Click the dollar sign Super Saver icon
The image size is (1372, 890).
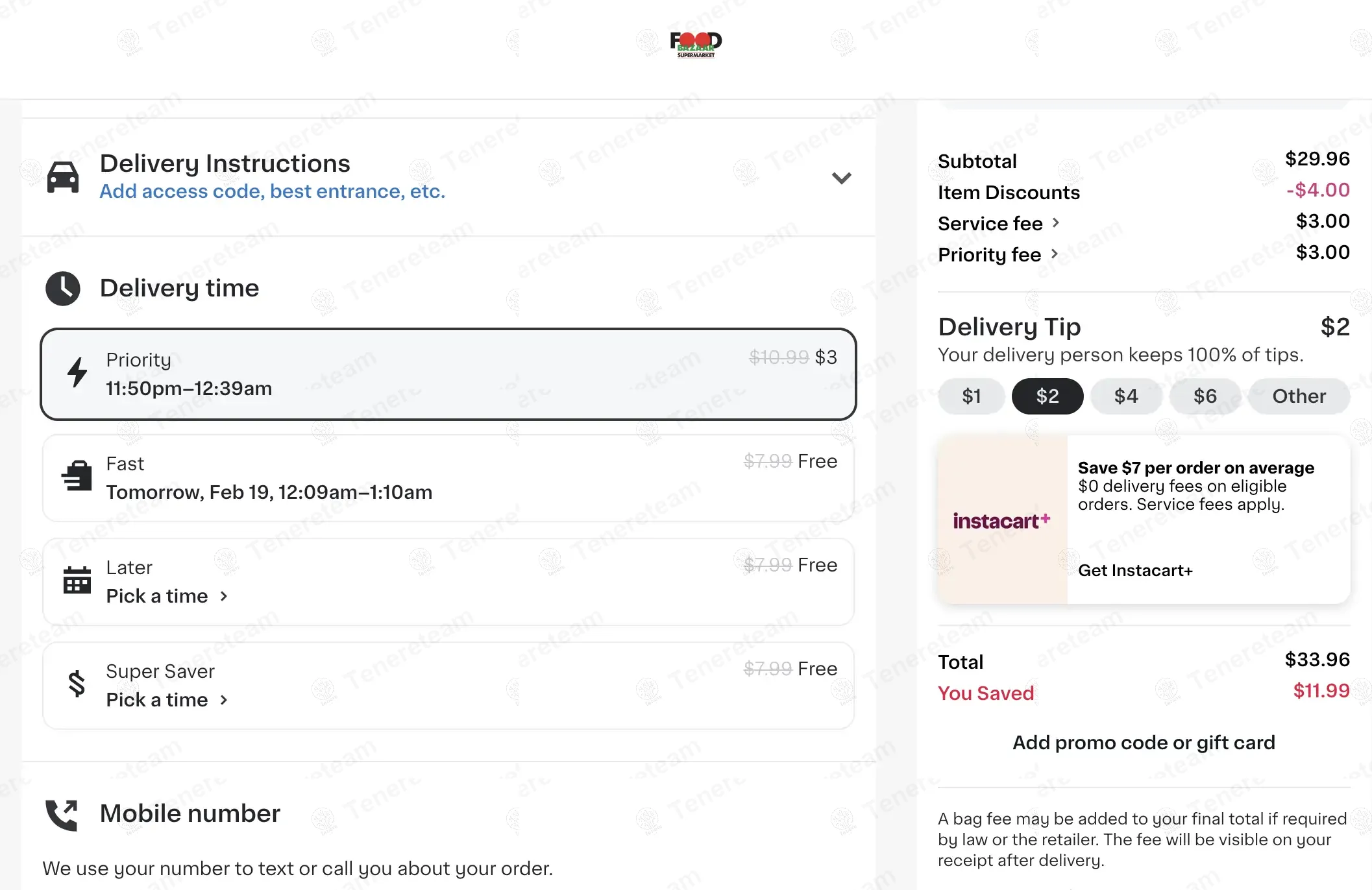click(x=77, y=684)
